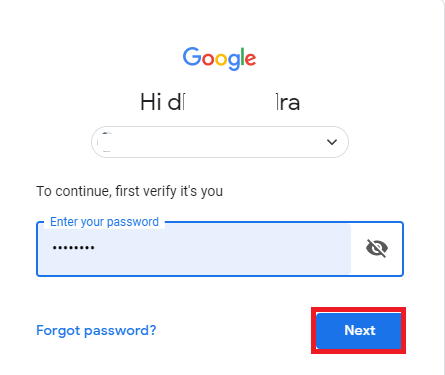Click the Next button

pyautogui.click(x=359, y=330)
